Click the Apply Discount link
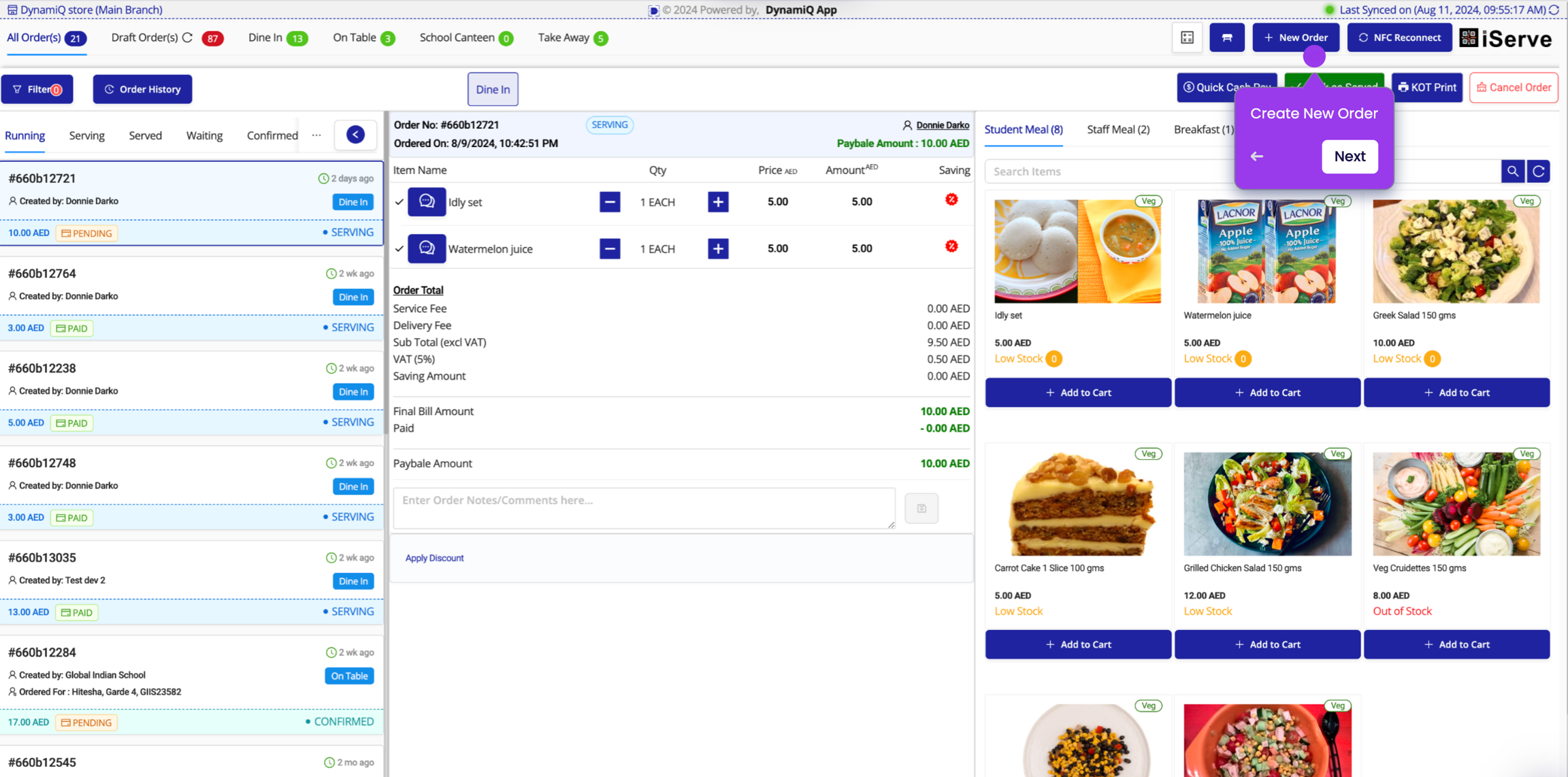Image resolution: width=1568 pixels, height=777 pixels. point(434,558)
